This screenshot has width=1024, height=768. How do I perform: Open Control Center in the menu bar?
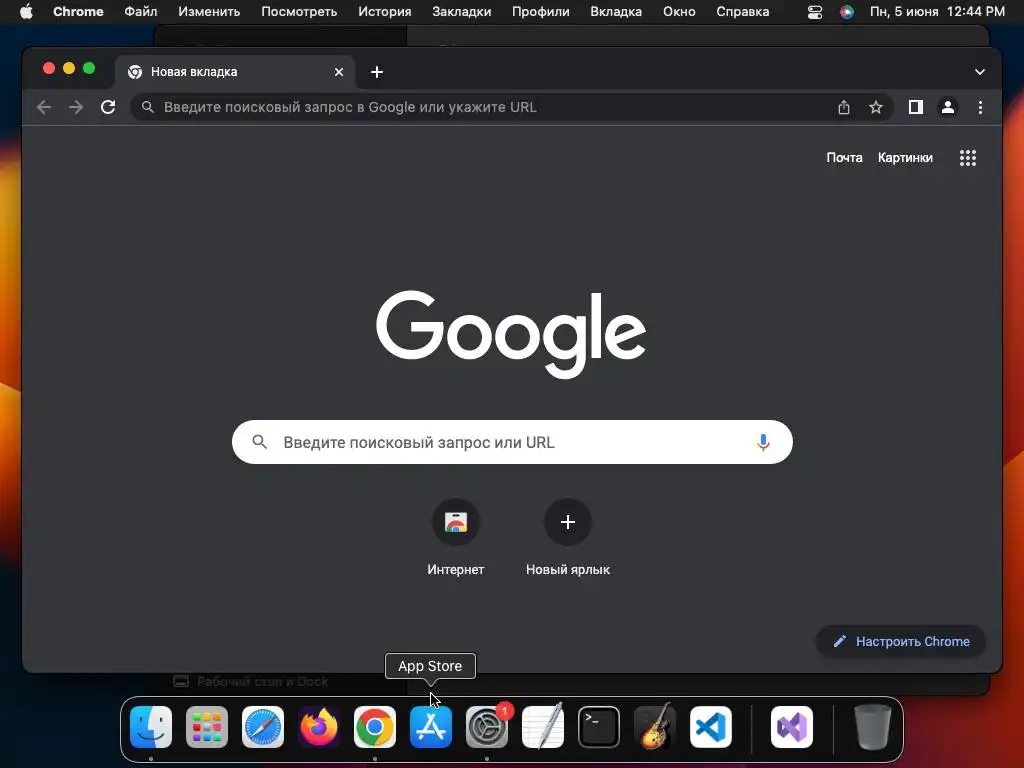click(815, 12)
